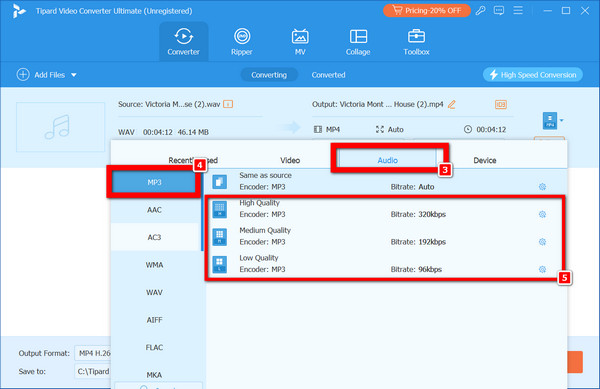Open the hamburger menu icon
The width and height of the screenshot is (600, 389).
518,10
